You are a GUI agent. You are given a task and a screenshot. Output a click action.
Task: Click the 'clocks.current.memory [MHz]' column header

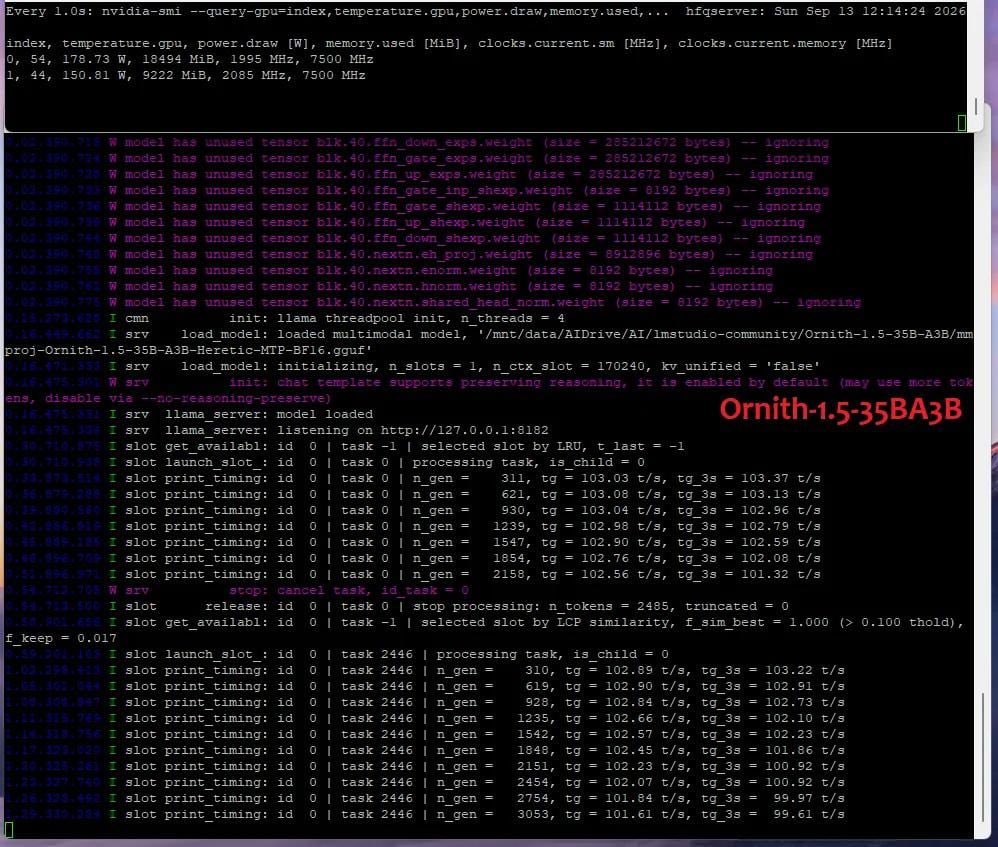coord(785,43)
